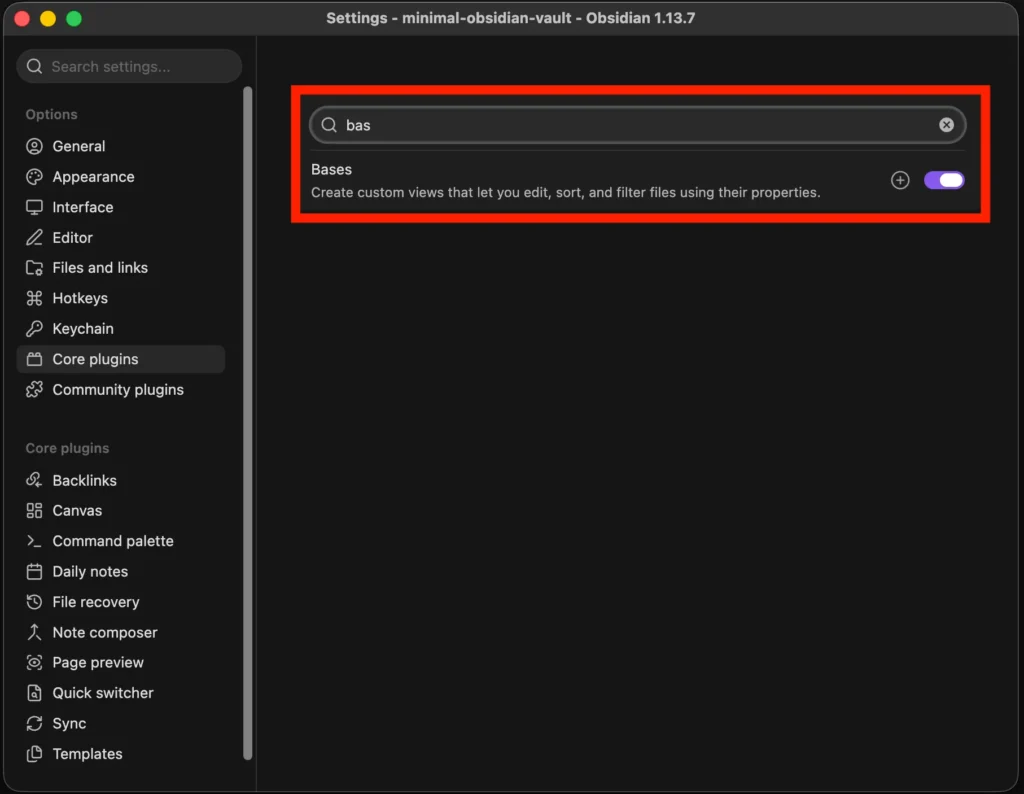Screen dimensions: 1024x794
Task: Click the Hotkeys command-key icon
Action: click(x=34, y=298)
